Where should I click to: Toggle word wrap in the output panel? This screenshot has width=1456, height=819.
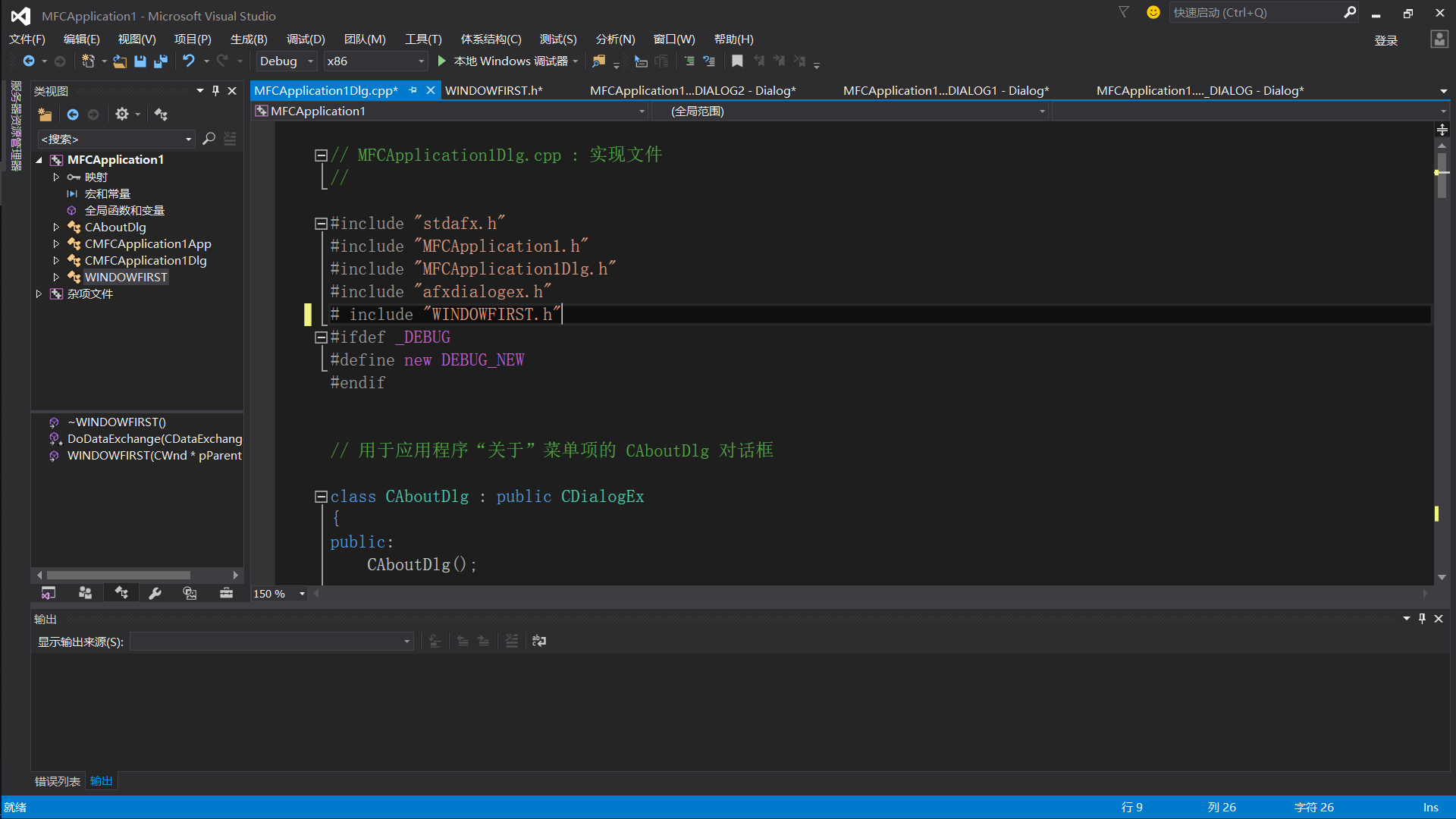(539, 642)
